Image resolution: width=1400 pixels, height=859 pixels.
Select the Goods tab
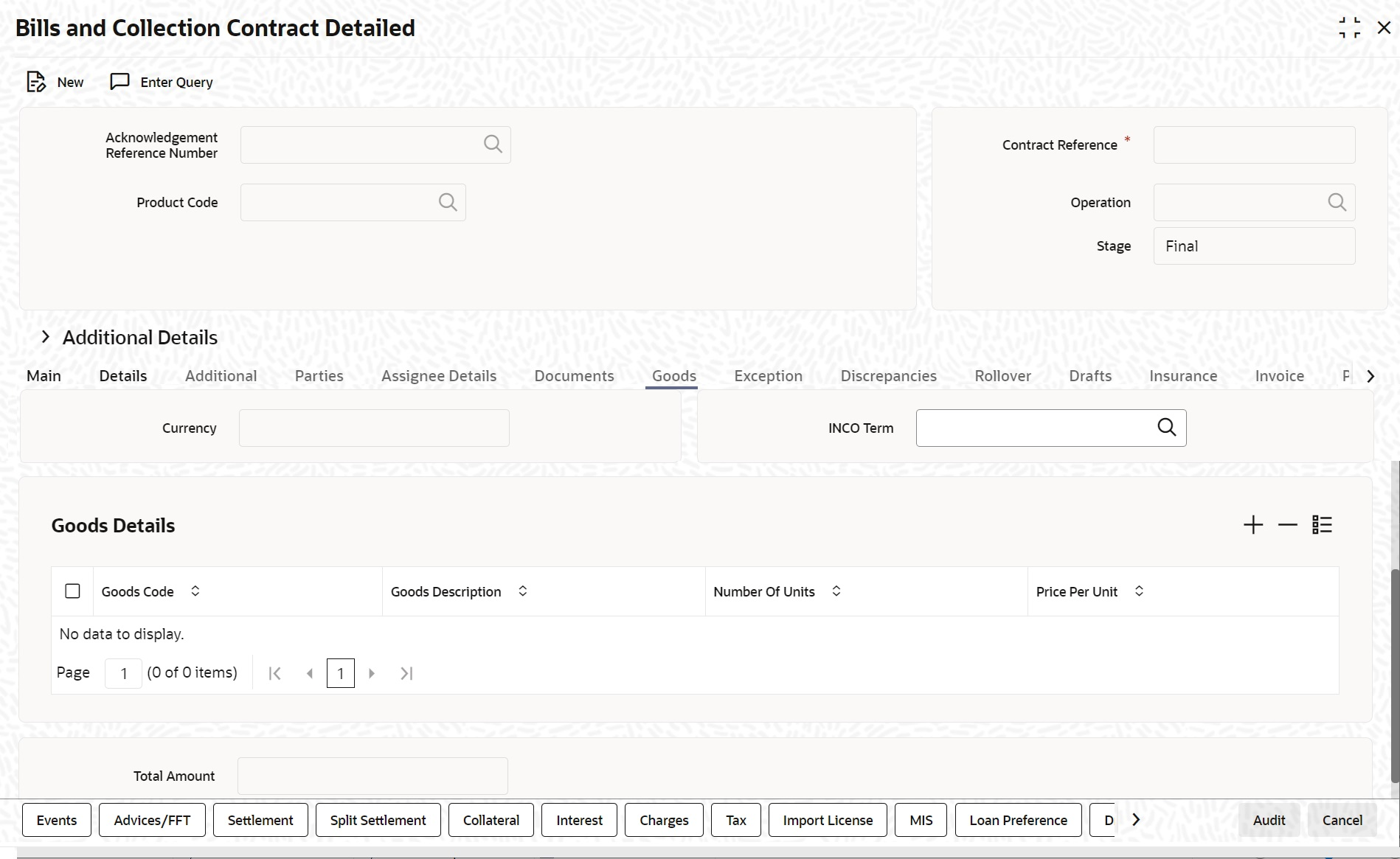674,376
